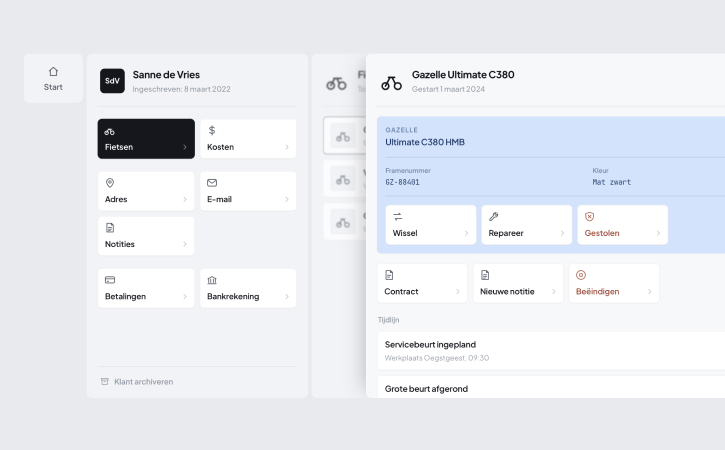This screenshot has width=725, height=450.
Task: Click frame number GZ-88401
Action: 402,182
